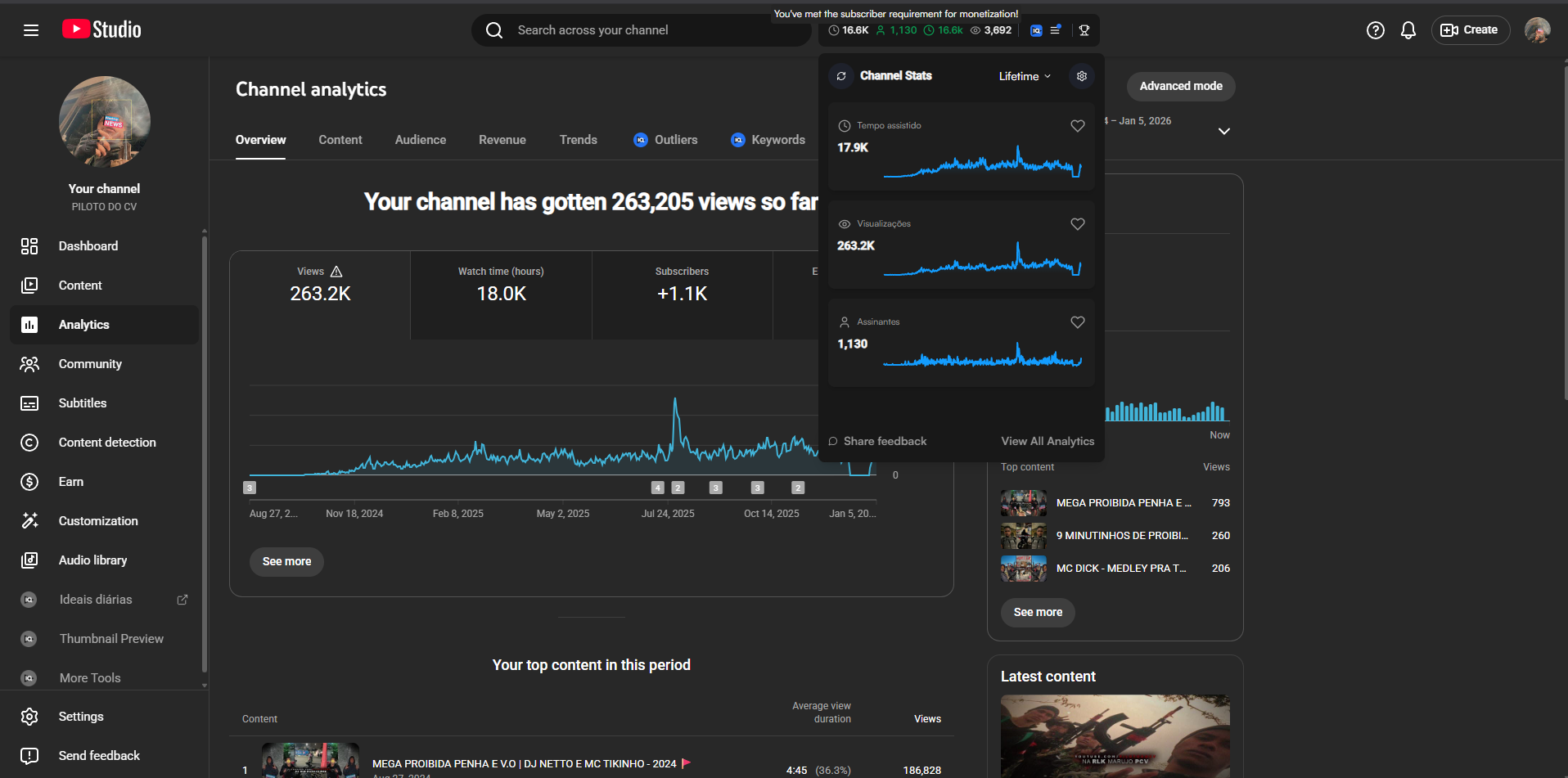The width and height of the screenshot is (1568, 778).
Task: Click the Advanced mode button
Action: (1180, 86)
